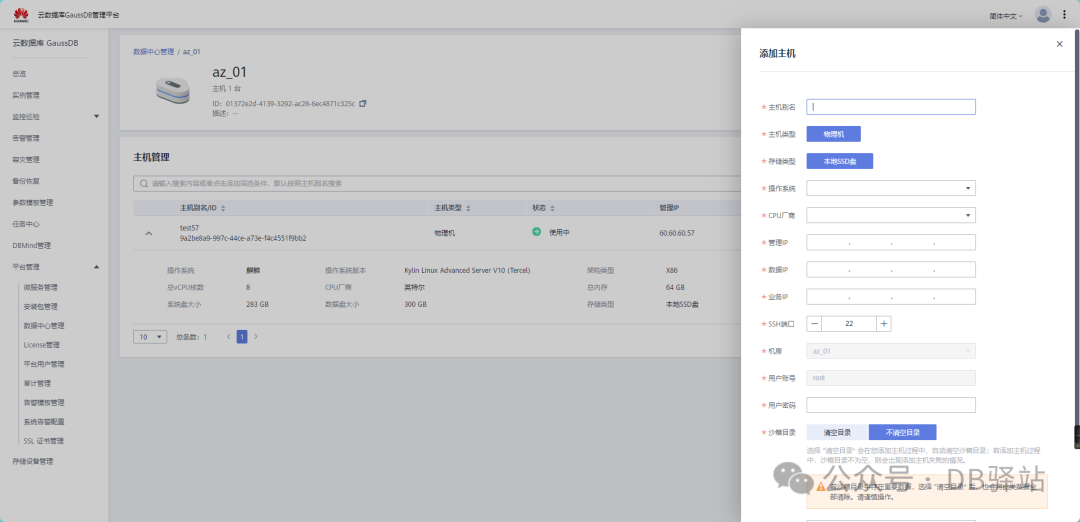1080x522 pixels.
Task: Open 存储设备管理 in sidebar
Action: point(33,461)
